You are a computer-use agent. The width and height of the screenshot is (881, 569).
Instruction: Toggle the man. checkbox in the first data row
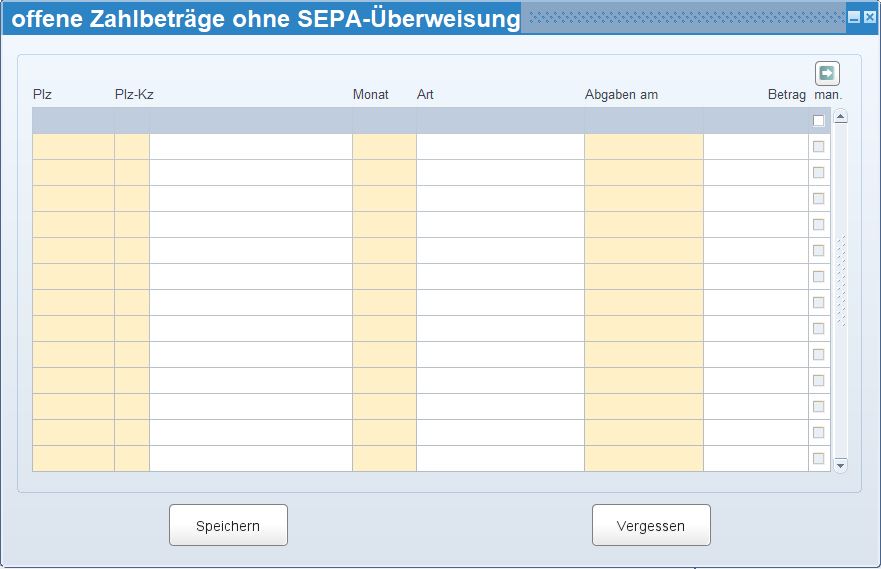[819, 147]
